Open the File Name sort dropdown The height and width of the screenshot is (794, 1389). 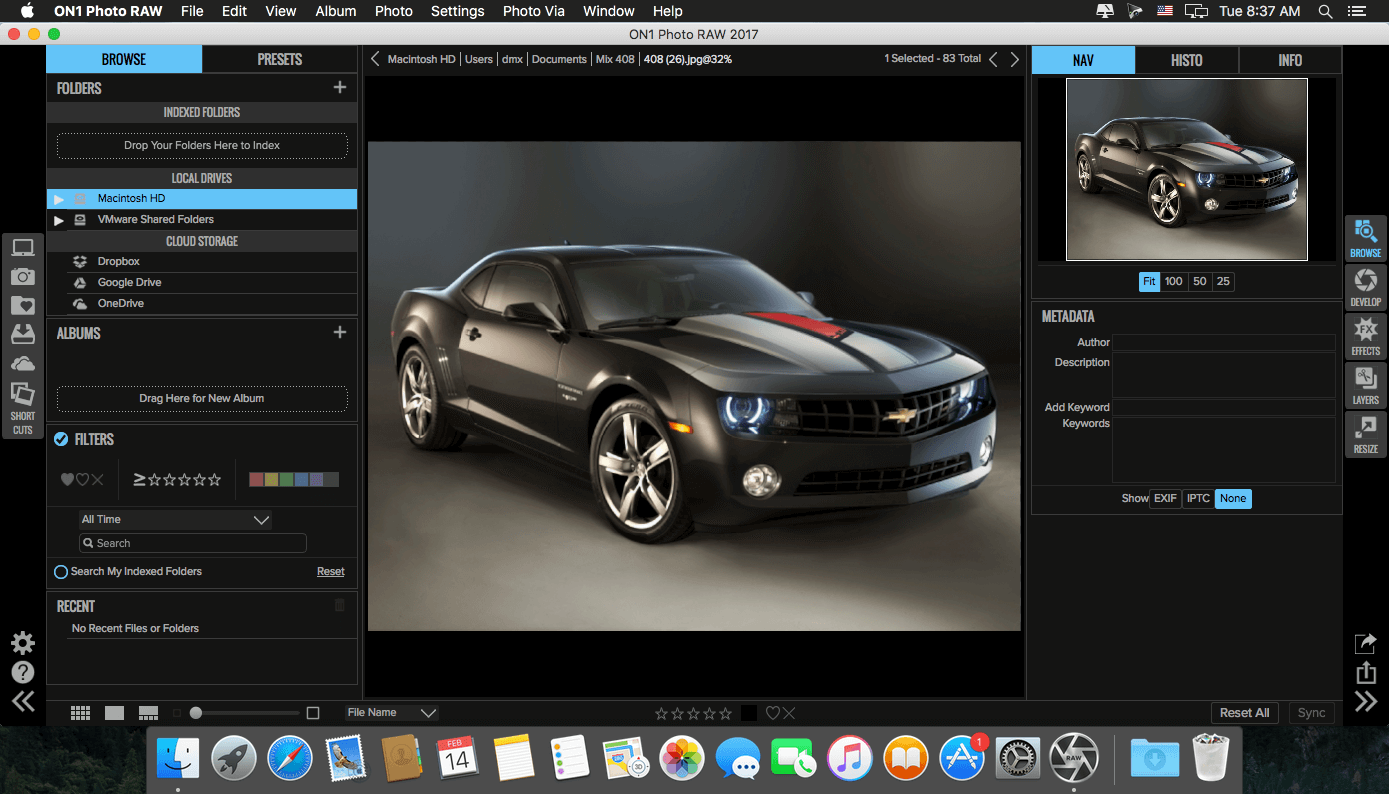pos(391,713)
